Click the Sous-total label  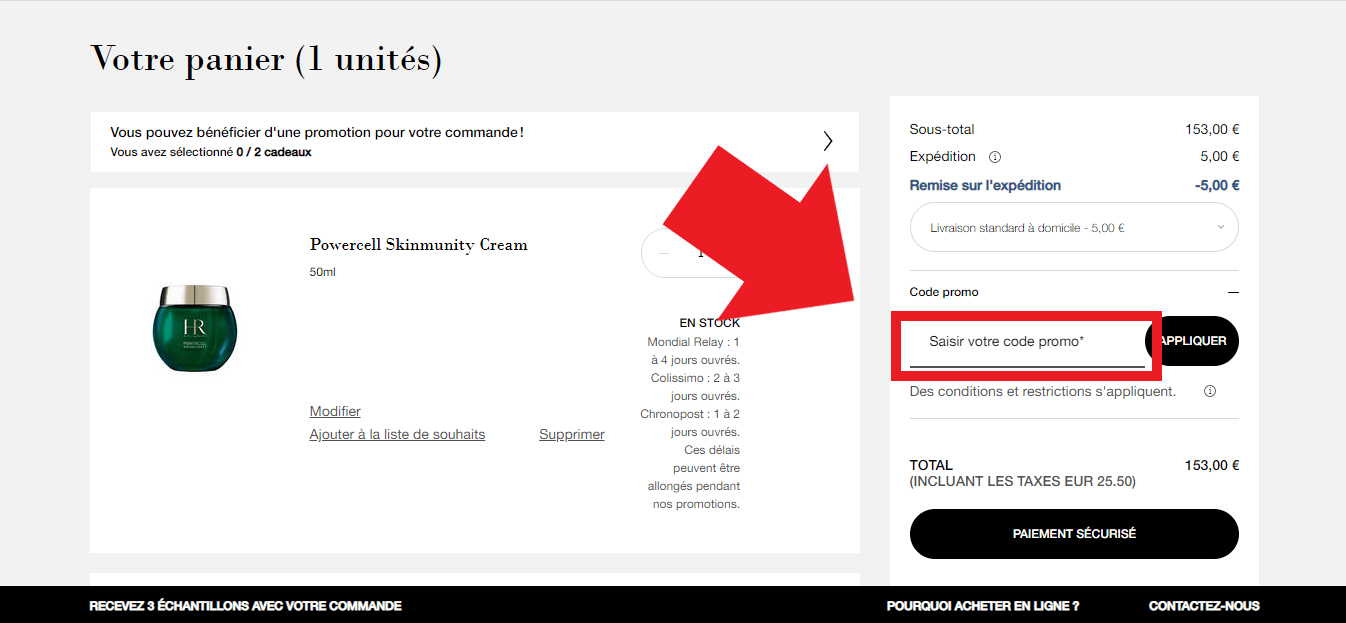point(942,129)
